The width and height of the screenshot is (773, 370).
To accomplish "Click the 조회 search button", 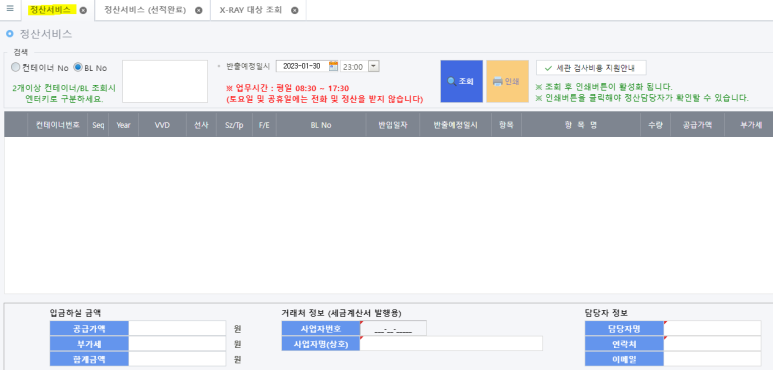I will coord(461,81).
